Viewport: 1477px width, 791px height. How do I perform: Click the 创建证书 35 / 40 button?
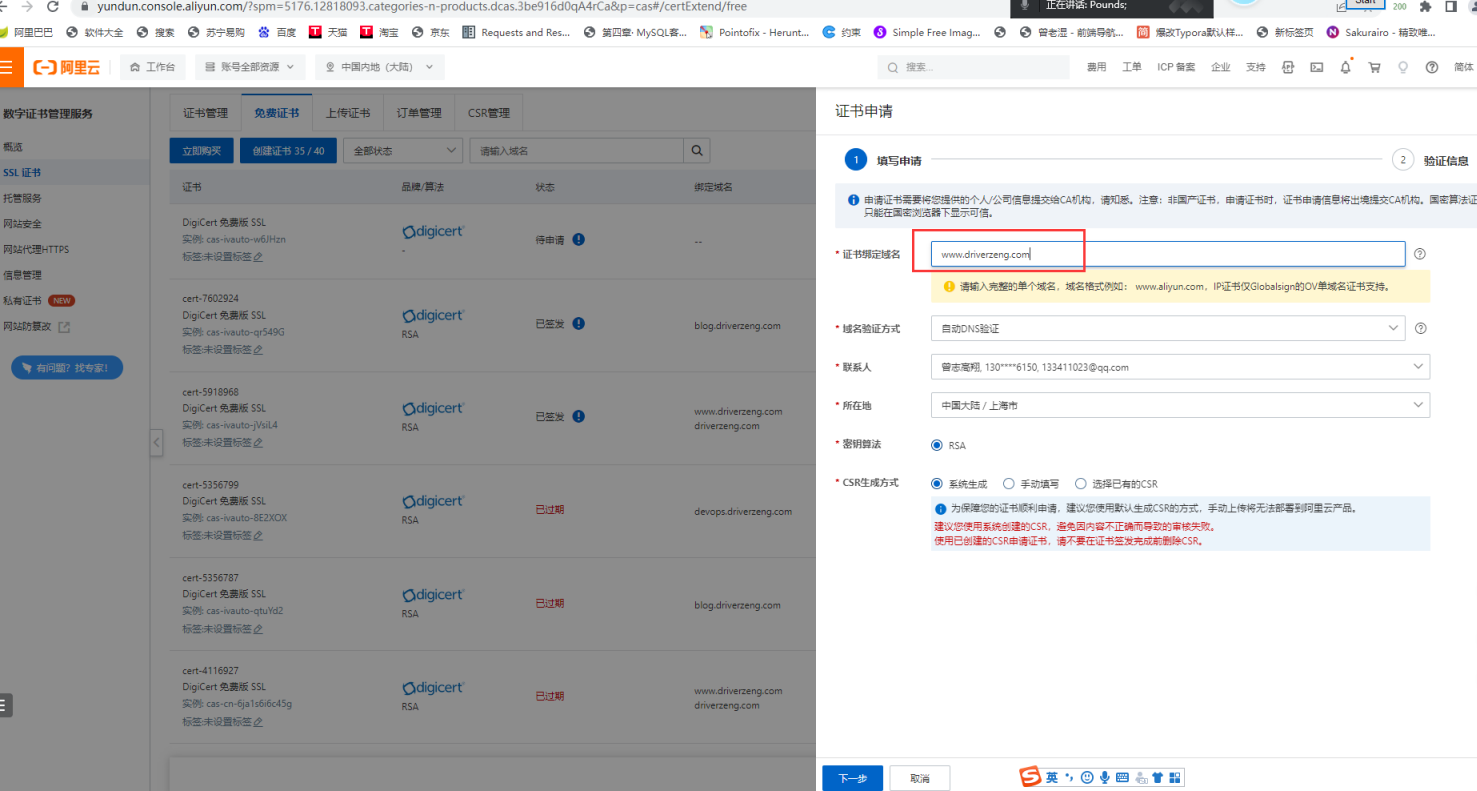coord(288,151)
